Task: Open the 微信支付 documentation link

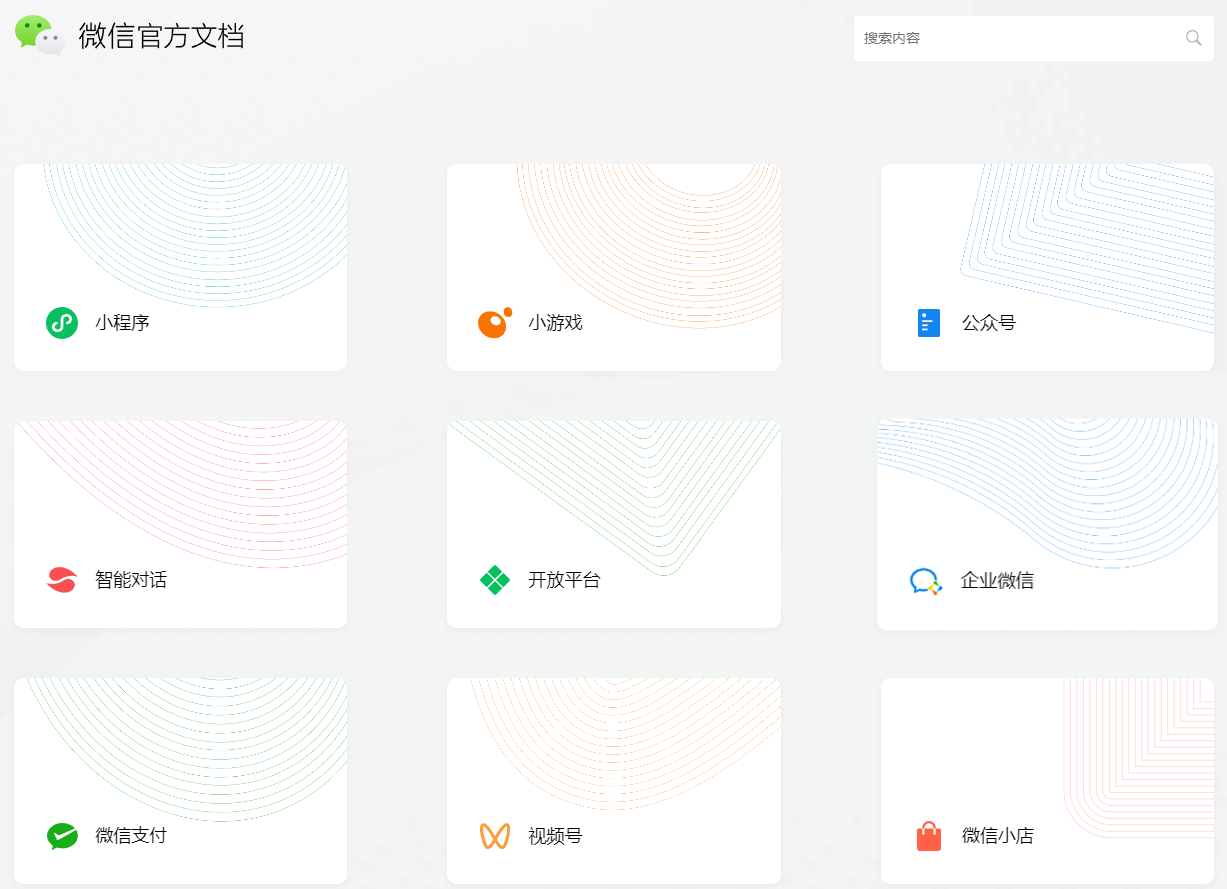Action: click(131, 836)
